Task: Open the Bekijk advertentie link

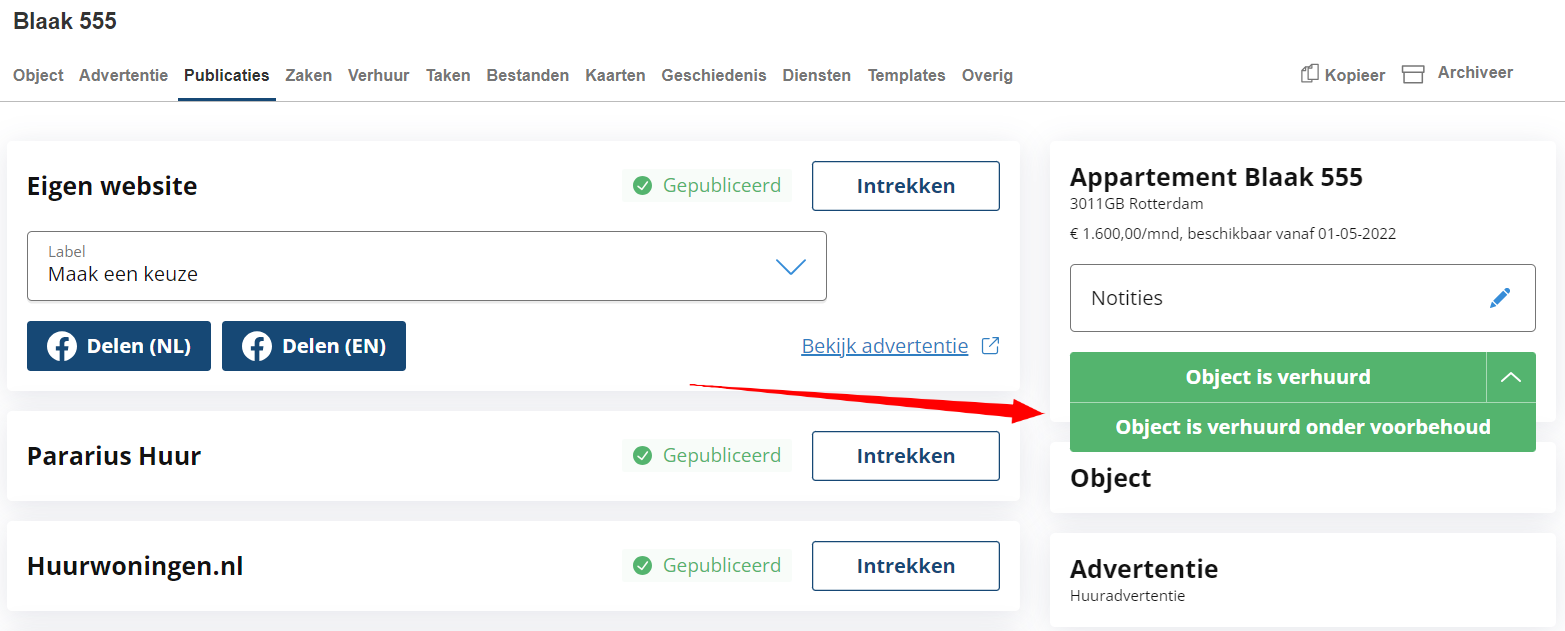Action: [x=885, y=346]
